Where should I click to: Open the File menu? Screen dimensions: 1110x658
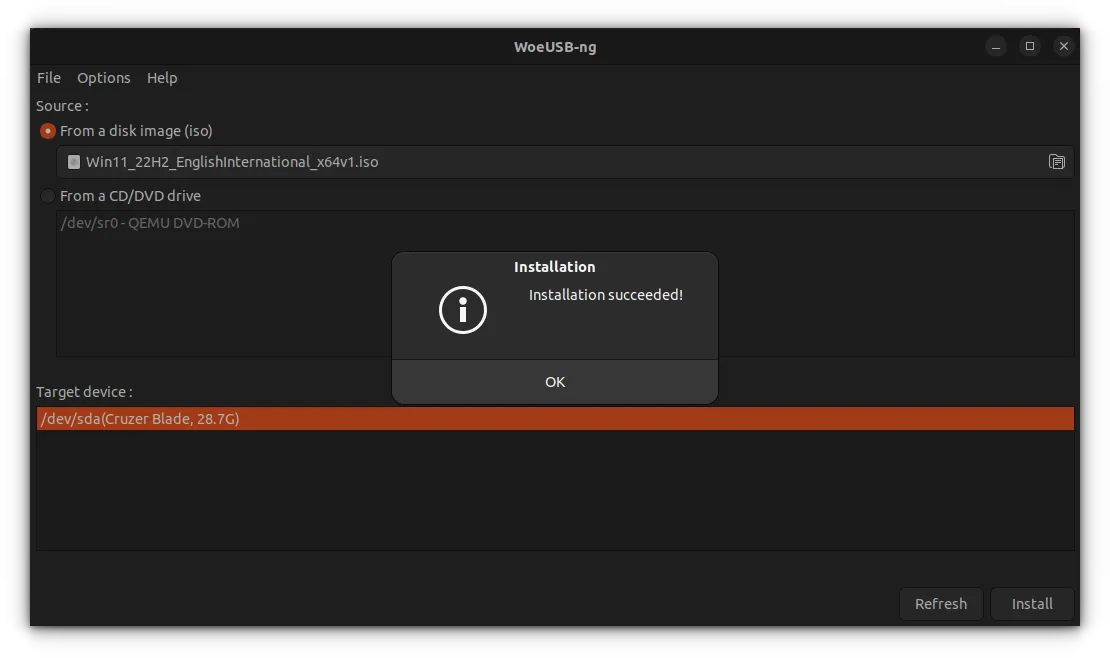coord(48,78)
